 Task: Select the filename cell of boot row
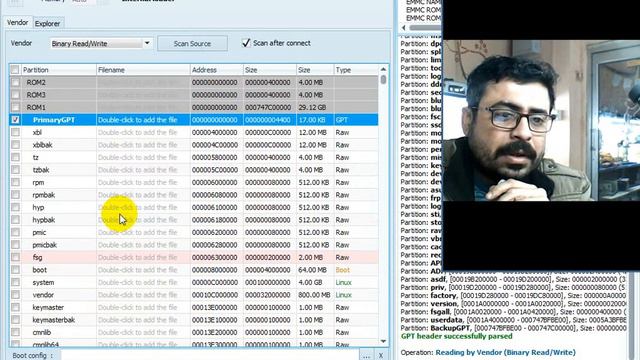pyautogui.click(x=143, y=270)
